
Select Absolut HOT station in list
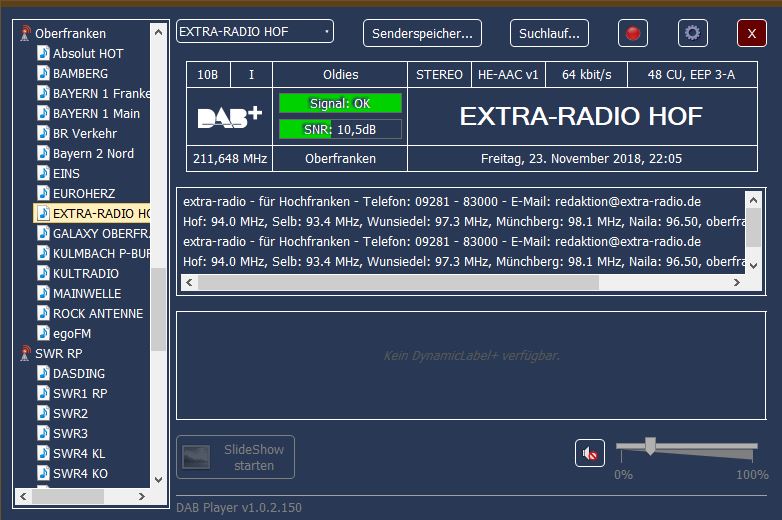pyautogui.click(x=88, y=53)
